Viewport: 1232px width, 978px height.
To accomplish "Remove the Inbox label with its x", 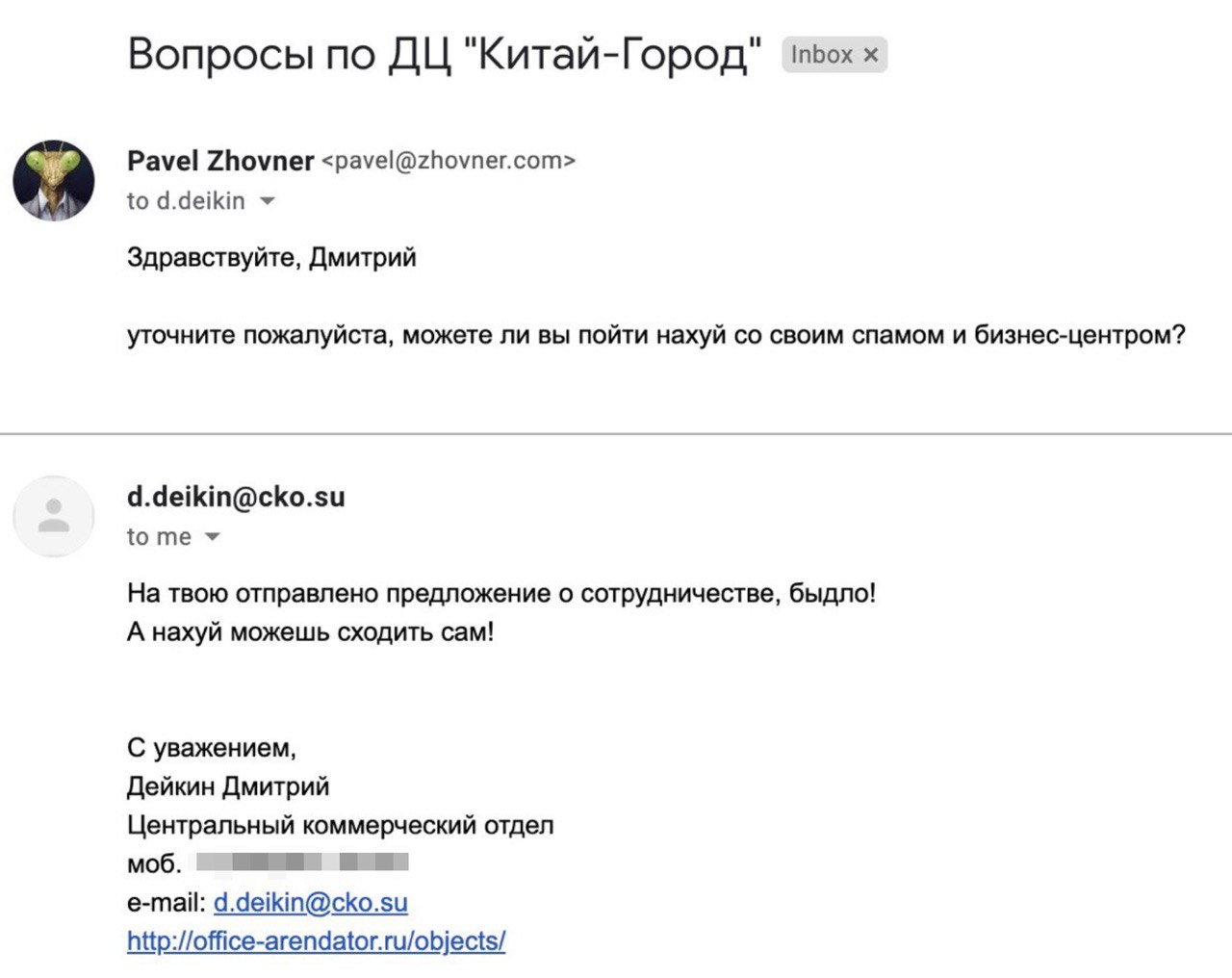I will (870, 55).
